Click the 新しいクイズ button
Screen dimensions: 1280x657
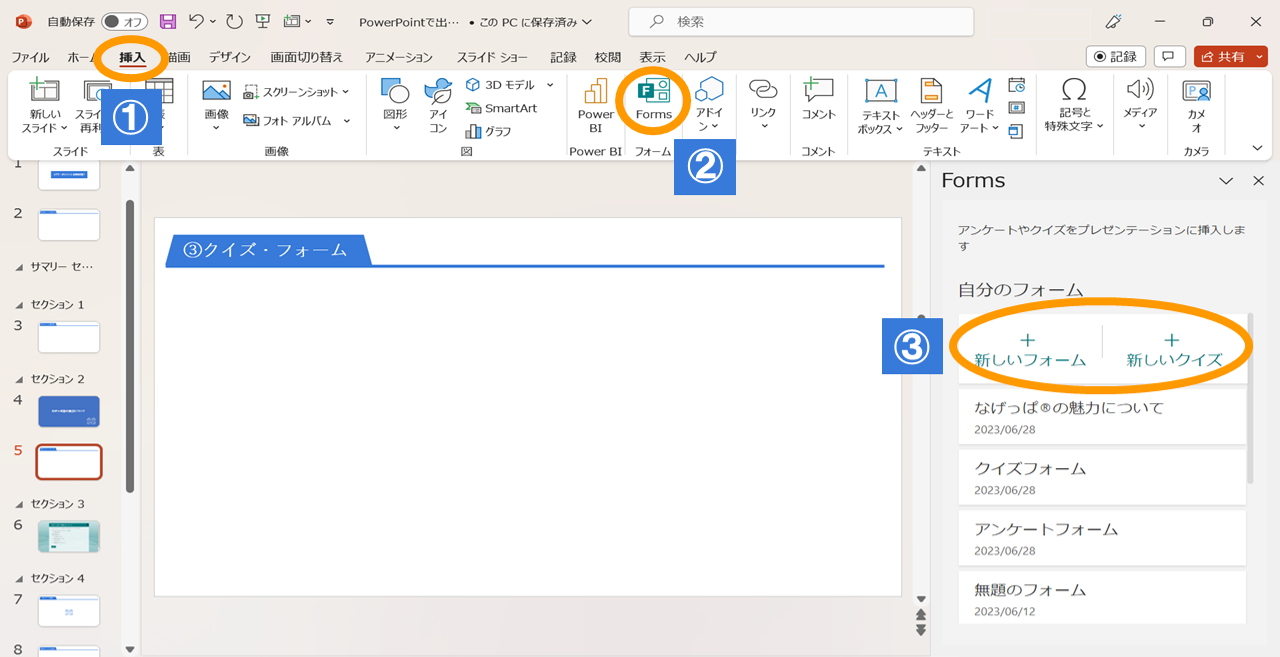1174,350
